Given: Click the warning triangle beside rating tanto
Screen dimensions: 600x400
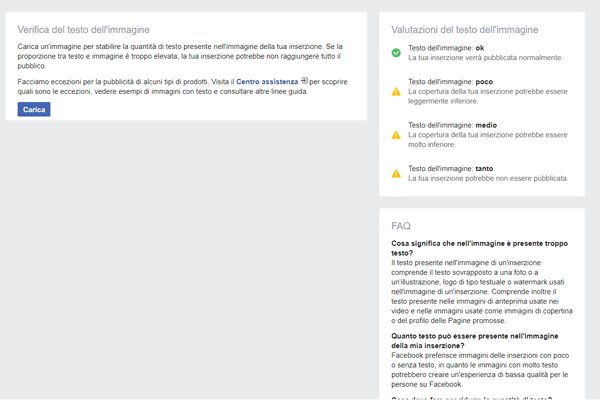Looking at the screenshot, I should [x=396, y=173].
